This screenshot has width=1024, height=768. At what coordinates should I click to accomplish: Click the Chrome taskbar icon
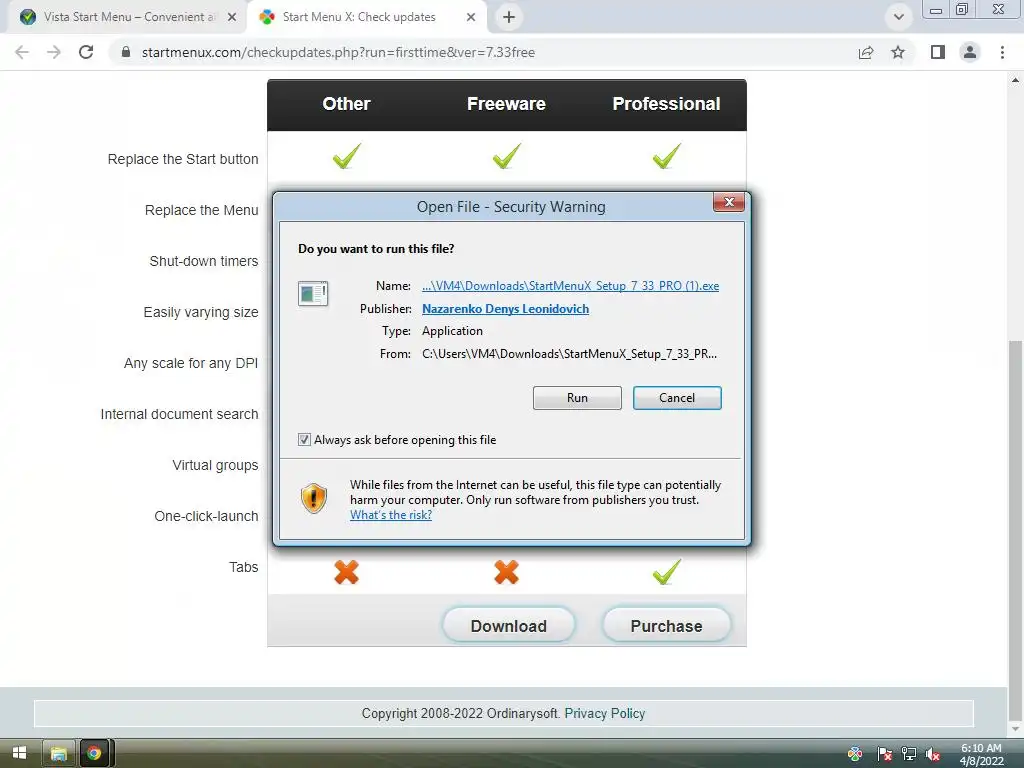[94, 753]
